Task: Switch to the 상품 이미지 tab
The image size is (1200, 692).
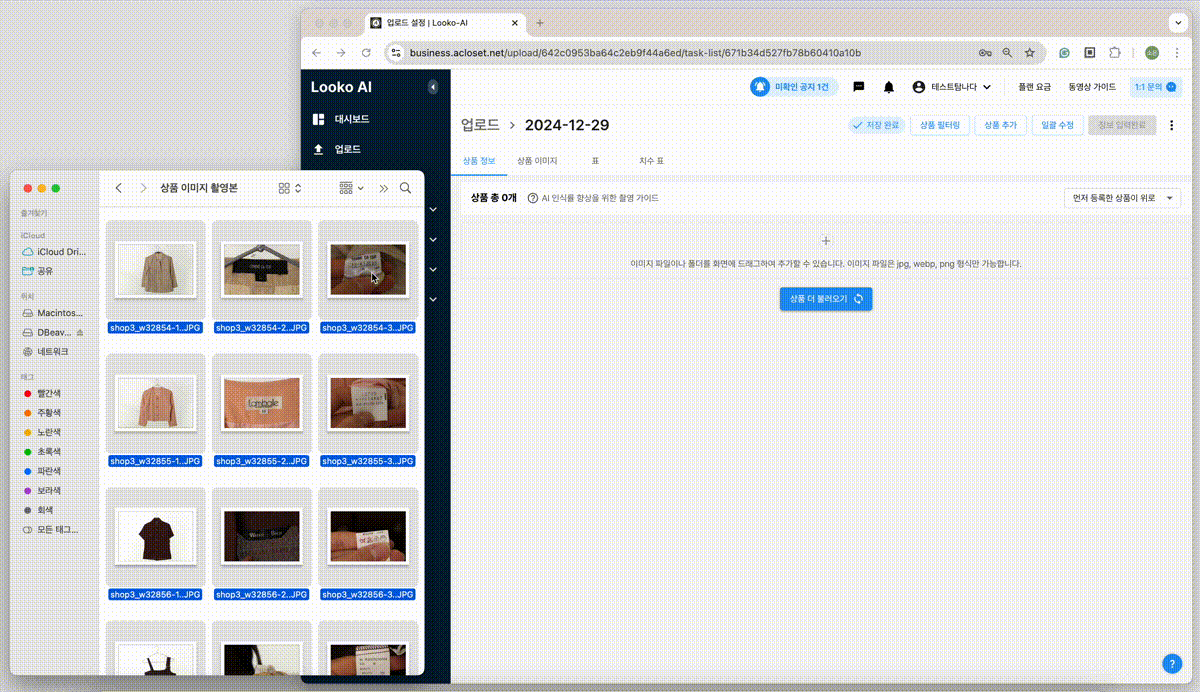Action: pos(537,160)
